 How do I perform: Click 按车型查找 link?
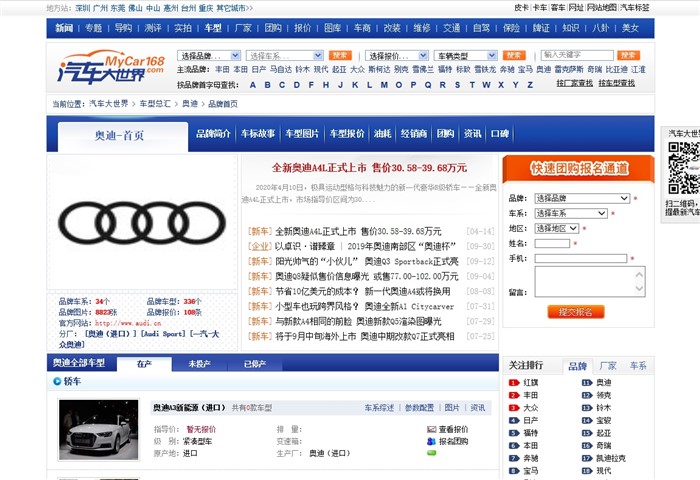coord(617,83)
